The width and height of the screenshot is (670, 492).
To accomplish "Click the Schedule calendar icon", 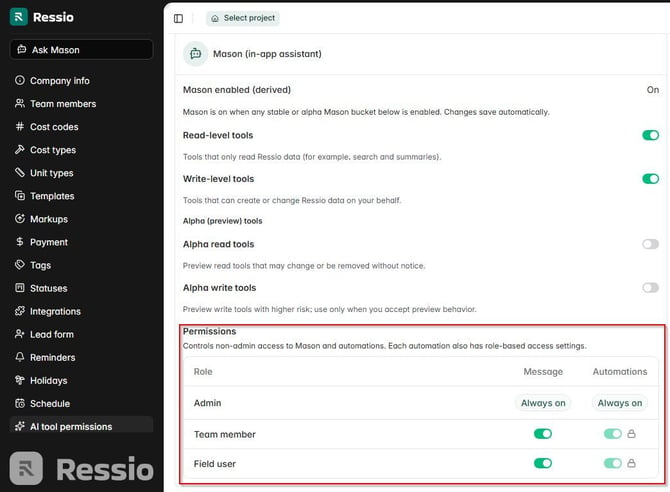I will click(20, 403).
